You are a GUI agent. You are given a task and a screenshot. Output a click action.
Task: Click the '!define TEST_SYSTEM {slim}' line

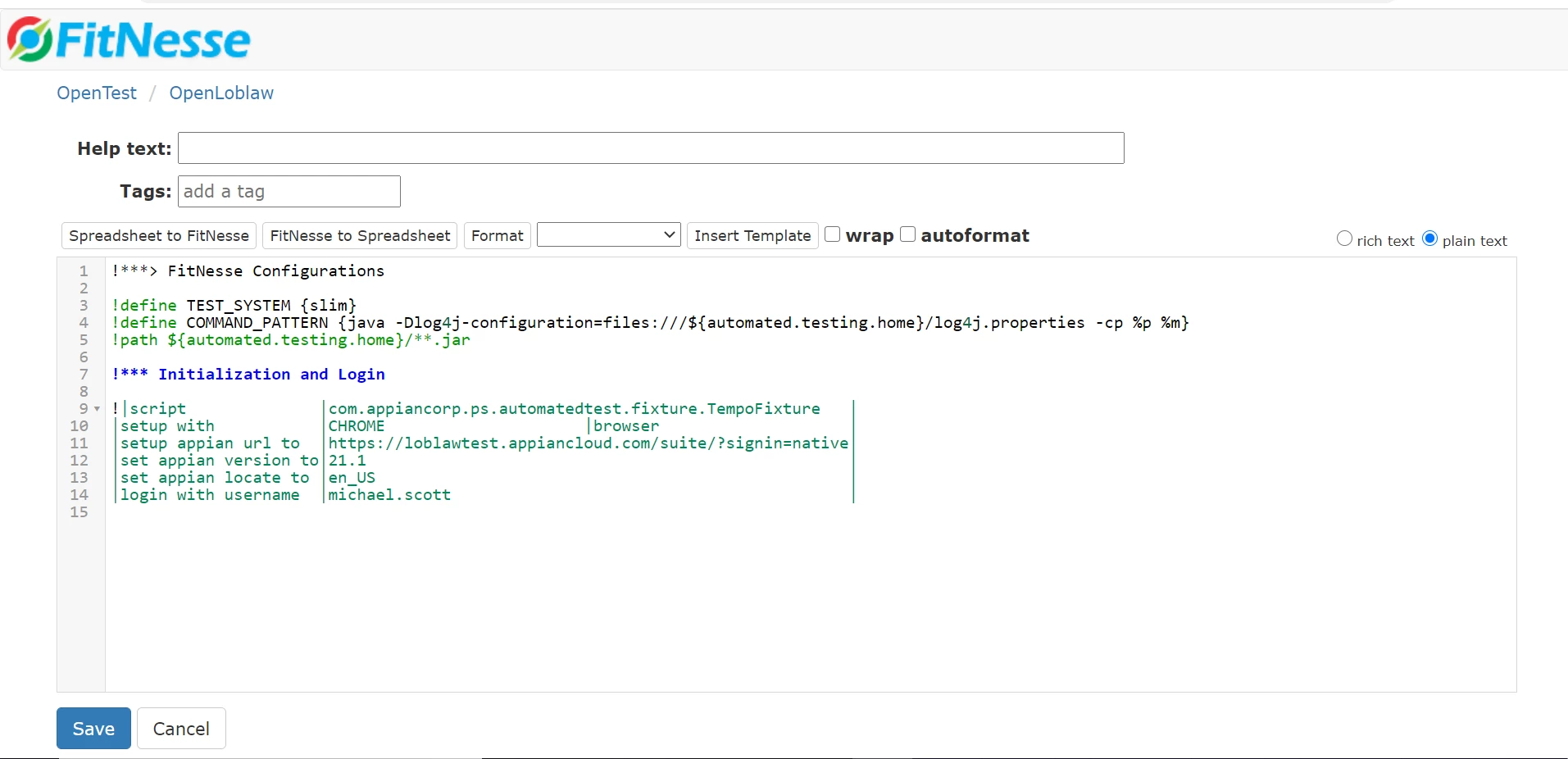[234, 306]
